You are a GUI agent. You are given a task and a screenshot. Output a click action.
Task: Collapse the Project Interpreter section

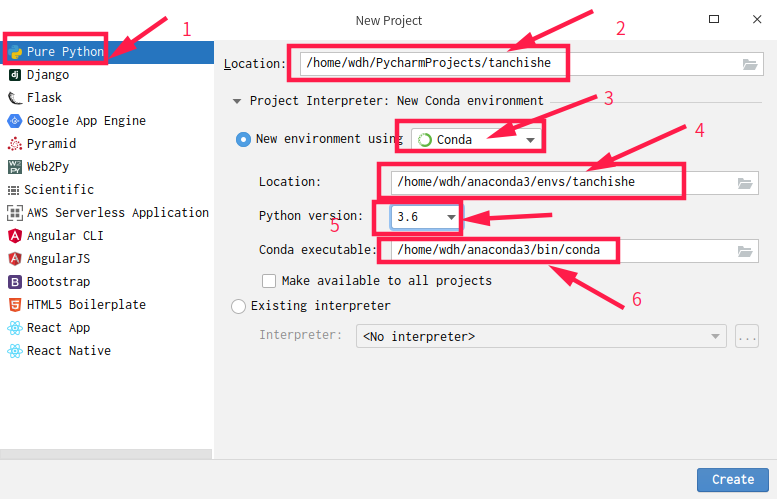237,101
